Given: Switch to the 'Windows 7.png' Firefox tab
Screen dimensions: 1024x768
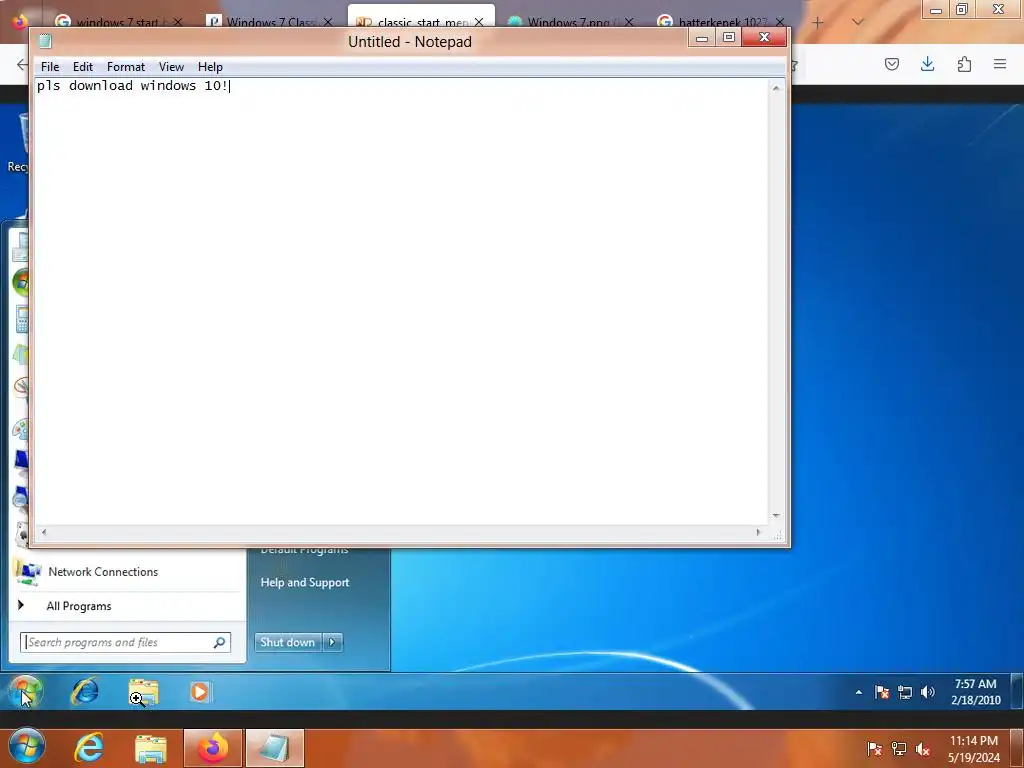Looking at the screenshot, I should pyautogui.click(x=571, y=23).
